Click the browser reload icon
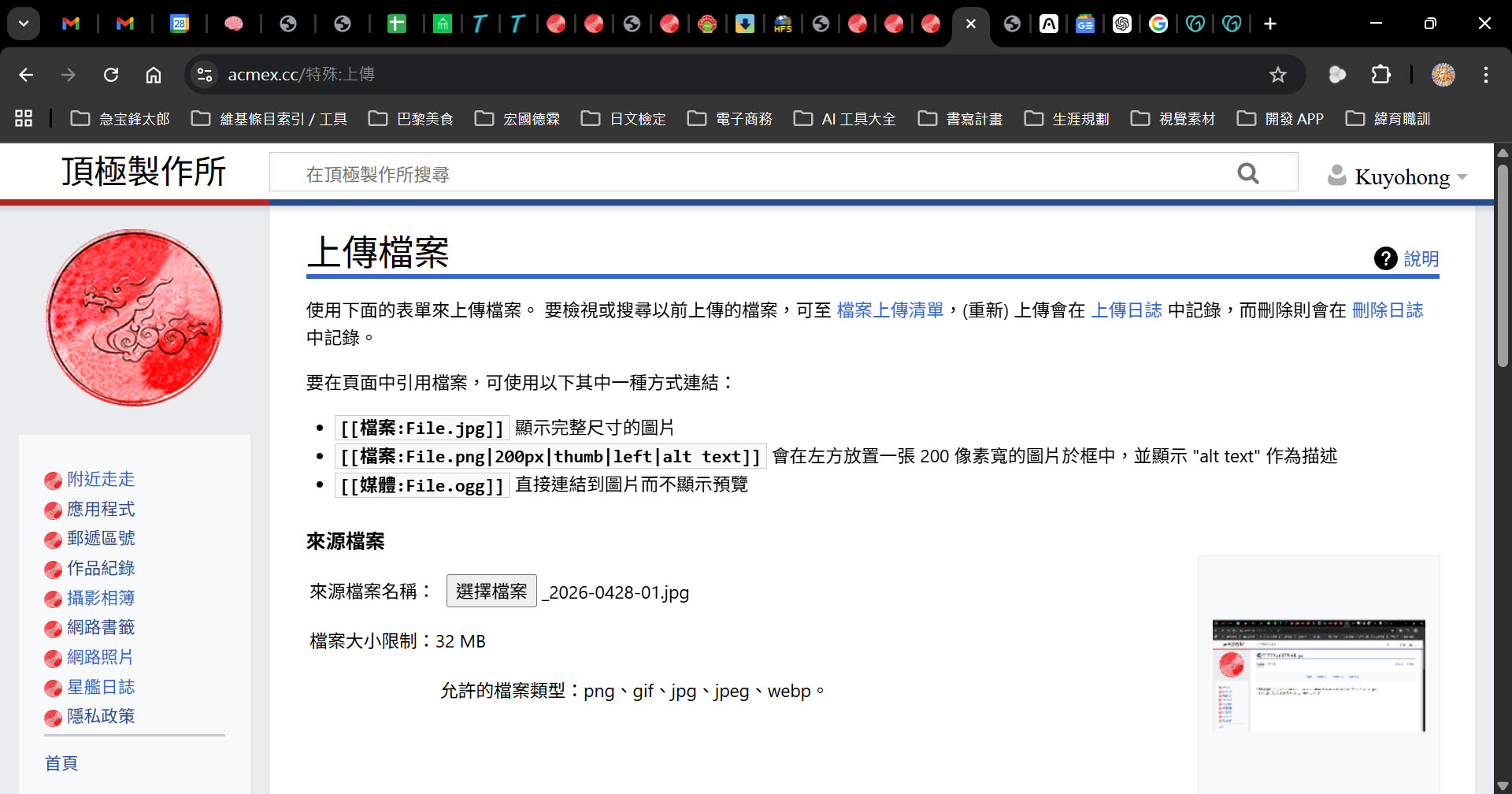The height and width of the screenshot is (794, 1512). click(111, 75)
